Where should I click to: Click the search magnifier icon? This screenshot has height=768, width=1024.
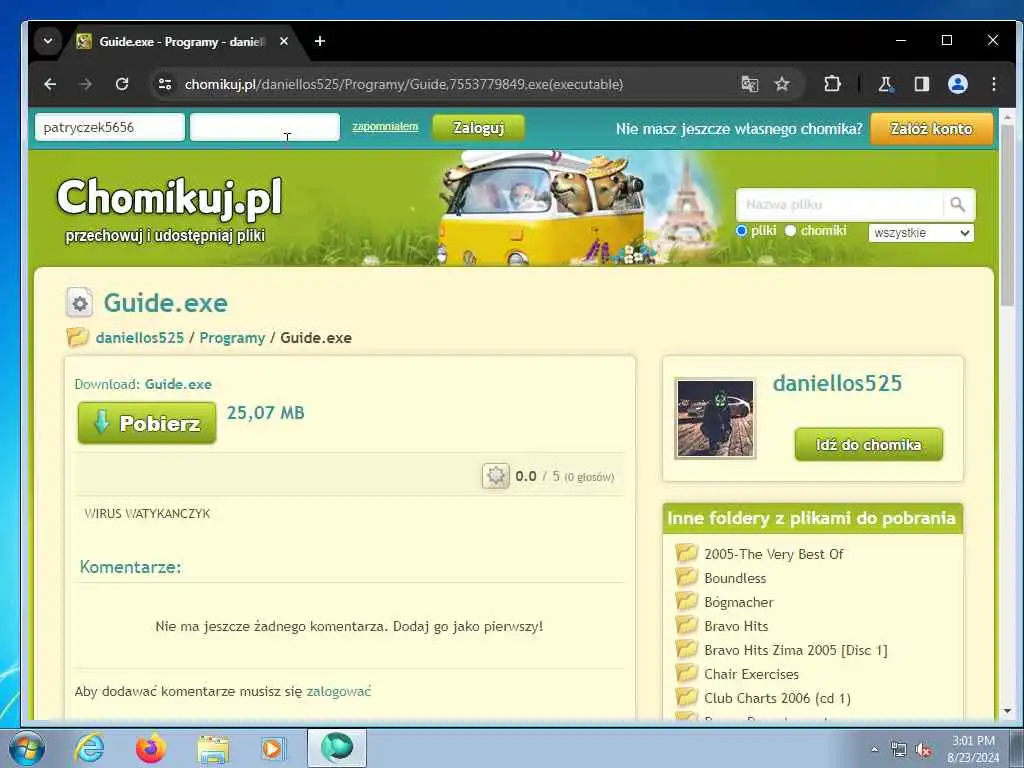958,205
